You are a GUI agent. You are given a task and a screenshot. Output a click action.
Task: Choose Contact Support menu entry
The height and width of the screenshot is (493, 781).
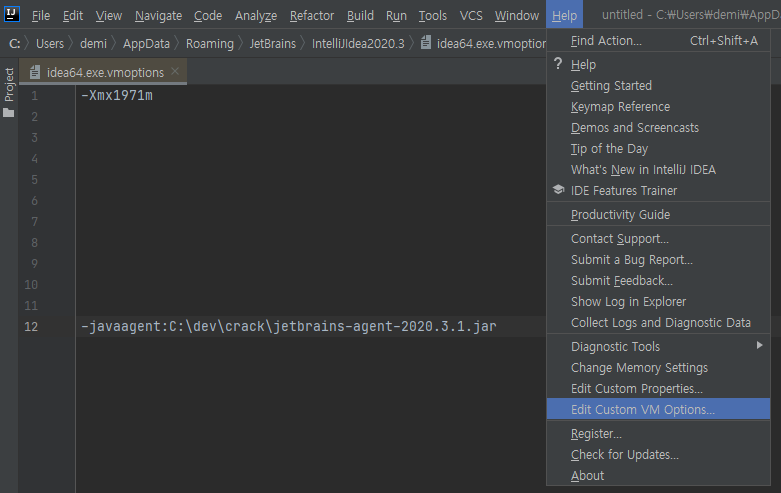tap(658, 239)
